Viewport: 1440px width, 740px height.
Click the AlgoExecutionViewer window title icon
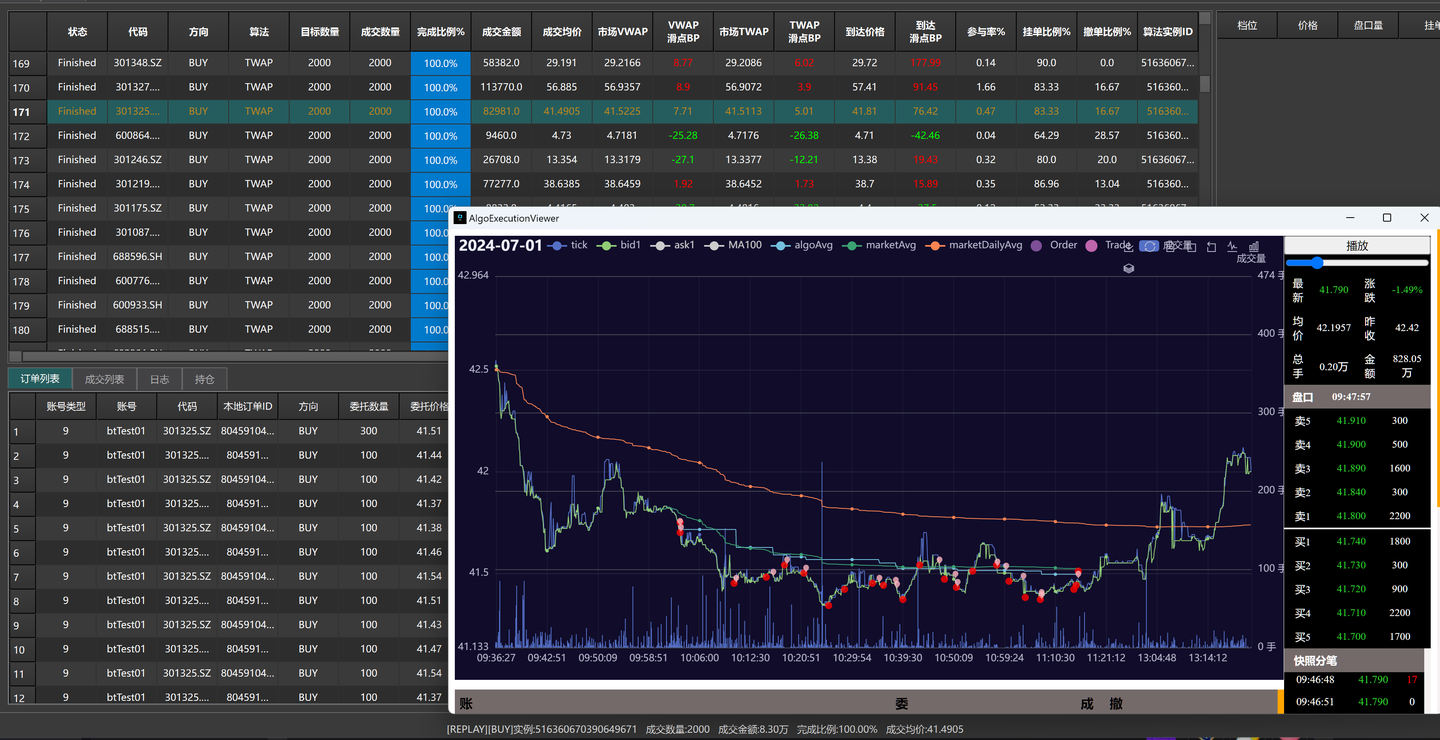[460, 218]
